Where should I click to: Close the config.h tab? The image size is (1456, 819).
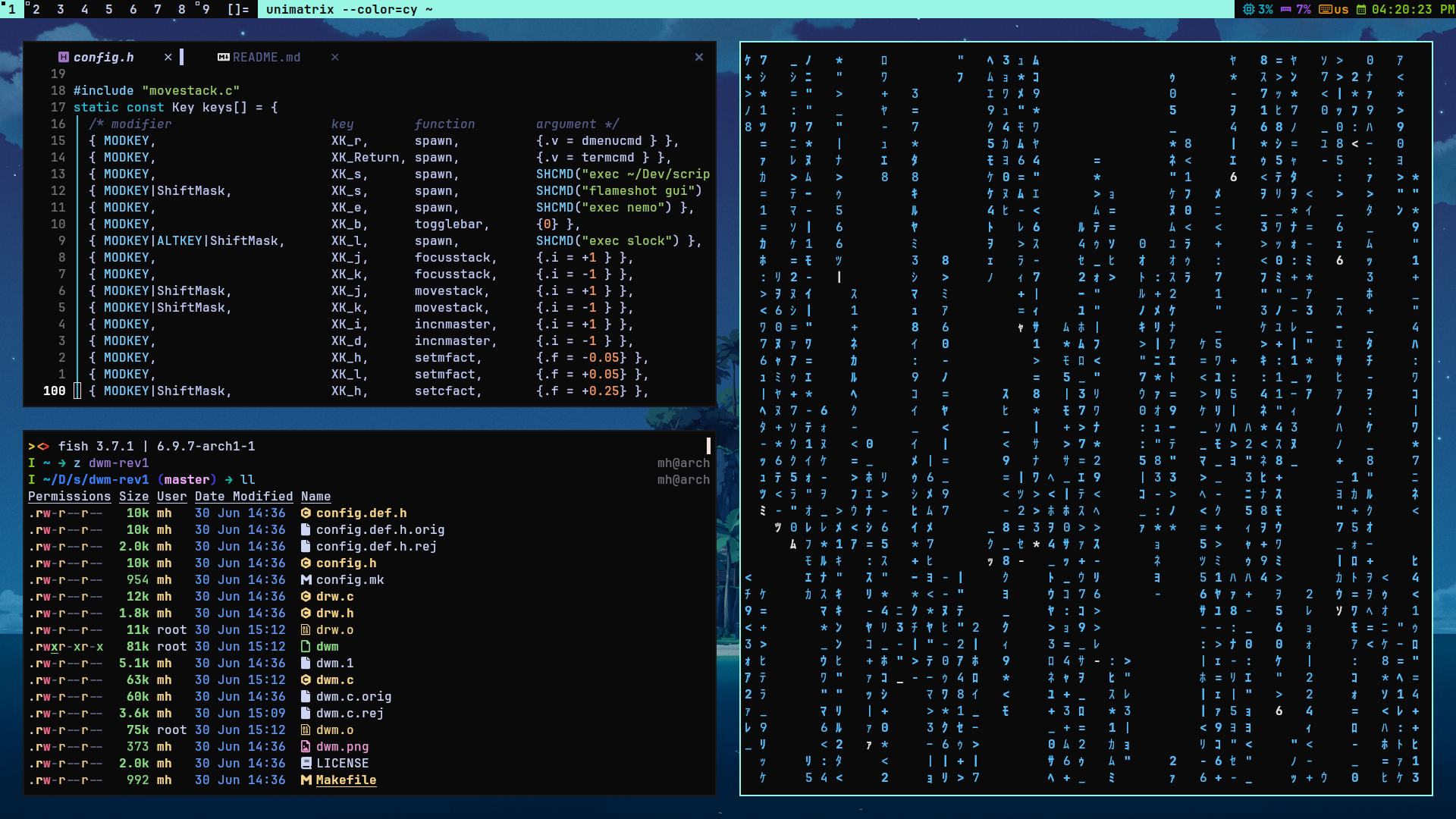(x=168, y=58)
